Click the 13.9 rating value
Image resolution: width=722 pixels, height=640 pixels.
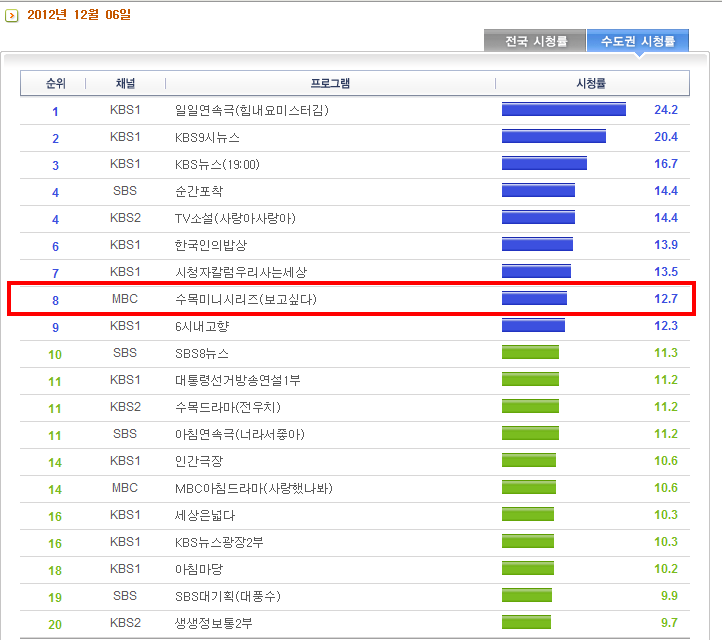pyautogui.click(x=666, y=244)
